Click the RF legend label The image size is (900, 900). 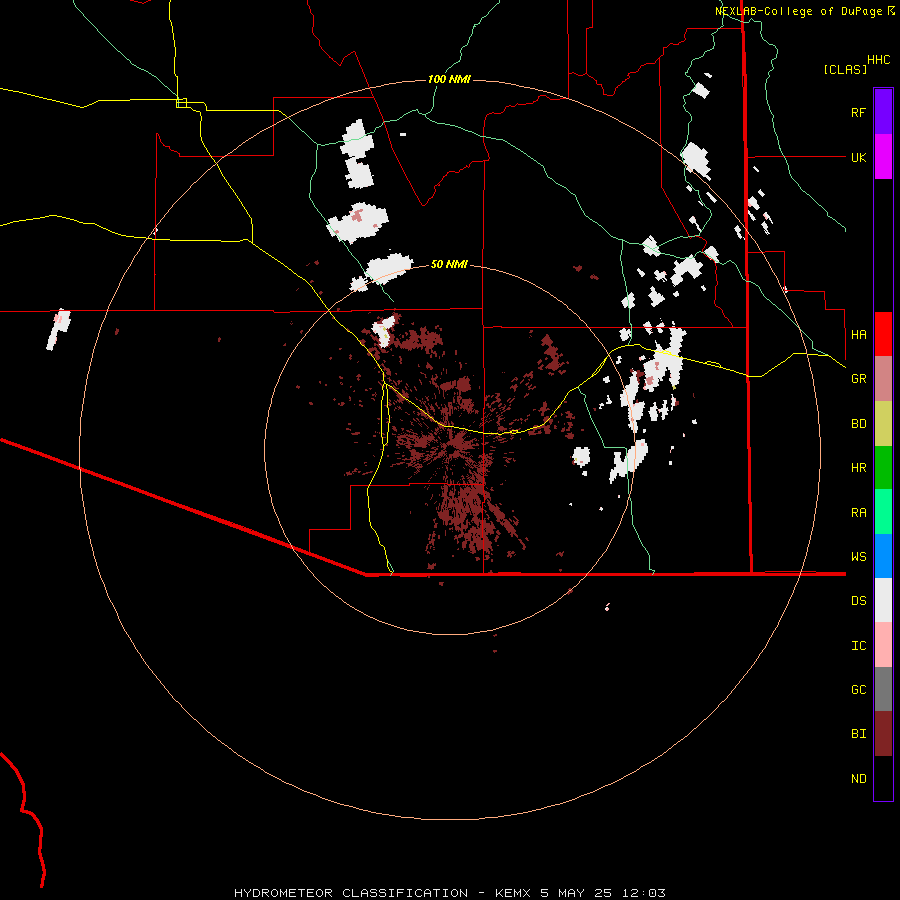858,112
